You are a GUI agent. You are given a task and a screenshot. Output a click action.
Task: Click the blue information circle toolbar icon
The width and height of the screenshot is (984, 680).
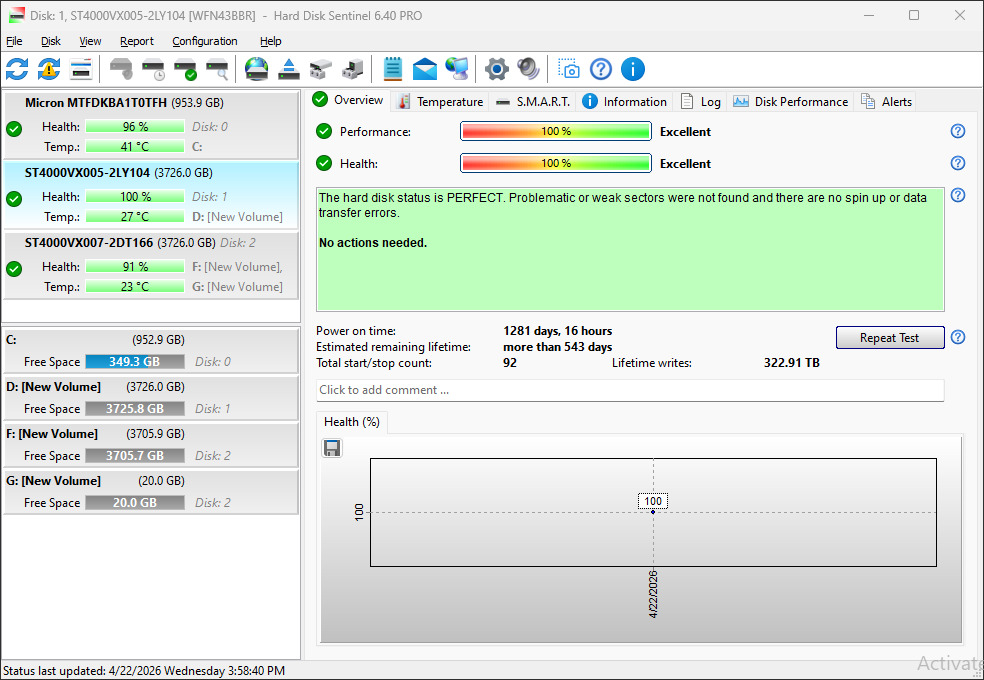(633, 69)
